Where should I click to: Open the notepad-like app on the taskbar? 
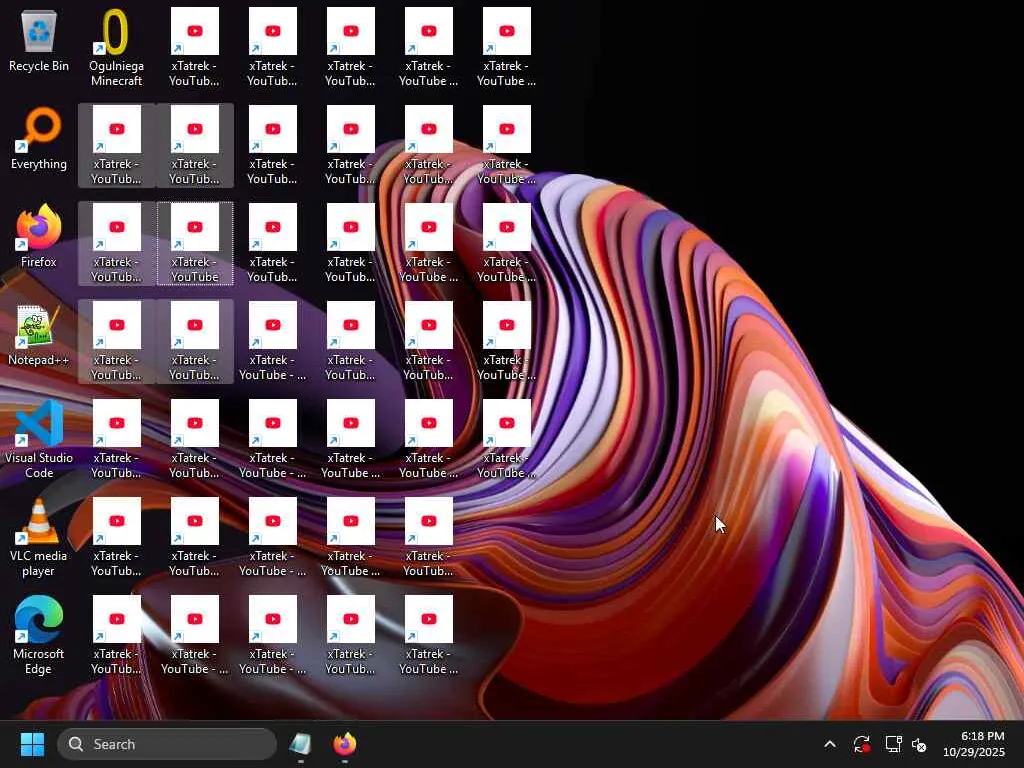click(x=300, y=744)
